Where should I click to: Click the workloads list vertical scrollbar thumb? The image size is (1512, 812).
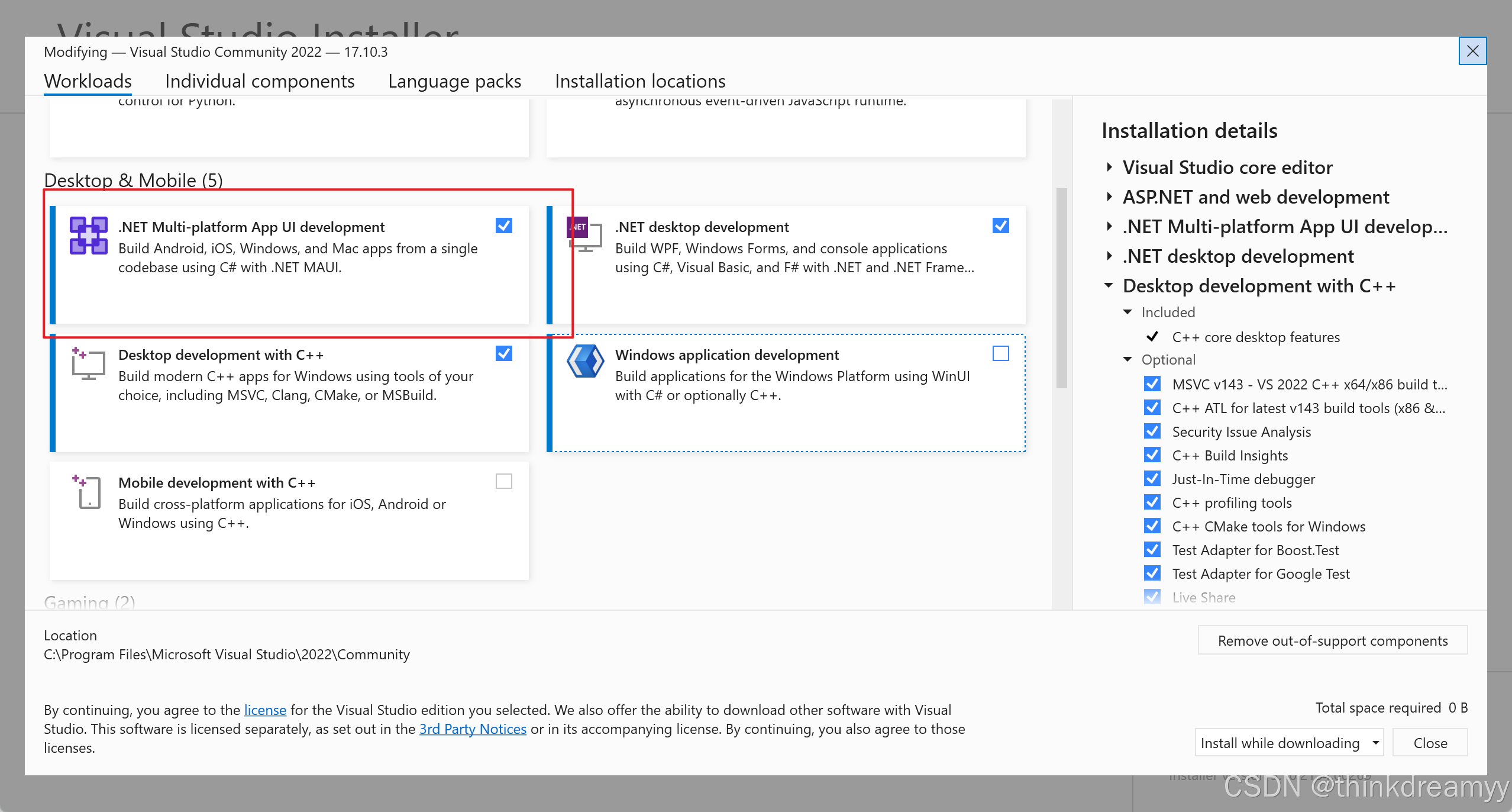(1062, 288)
